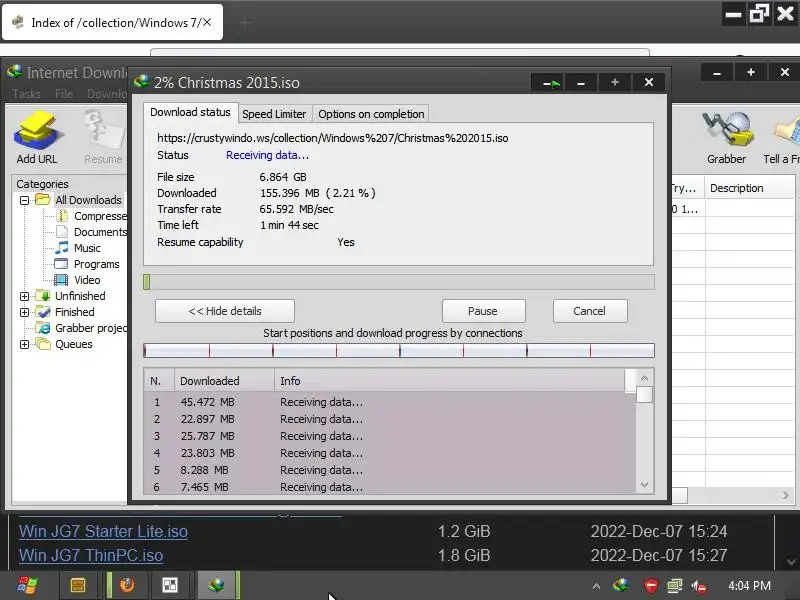Click the window switcher taskbar icon
Screen dimensions: 800x600
(170, 585)
